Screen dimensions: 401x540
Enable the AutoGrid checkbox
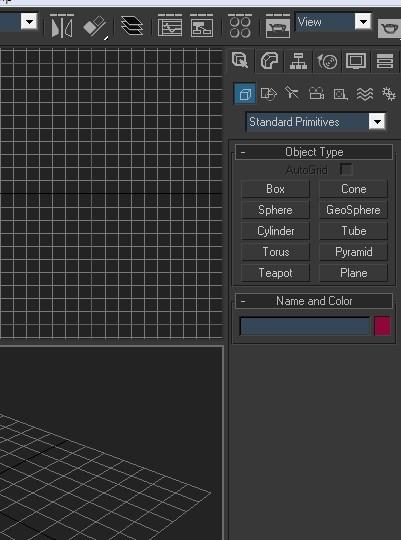click(346, 169)
